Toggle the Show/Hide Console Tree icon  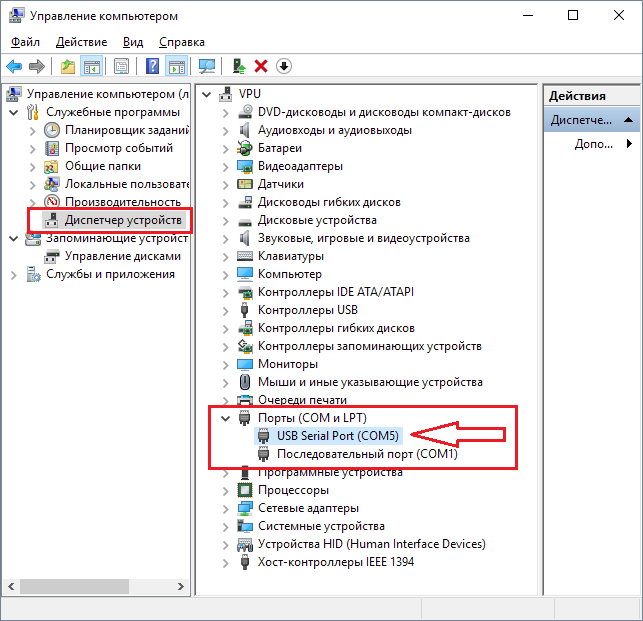point(91,66)
